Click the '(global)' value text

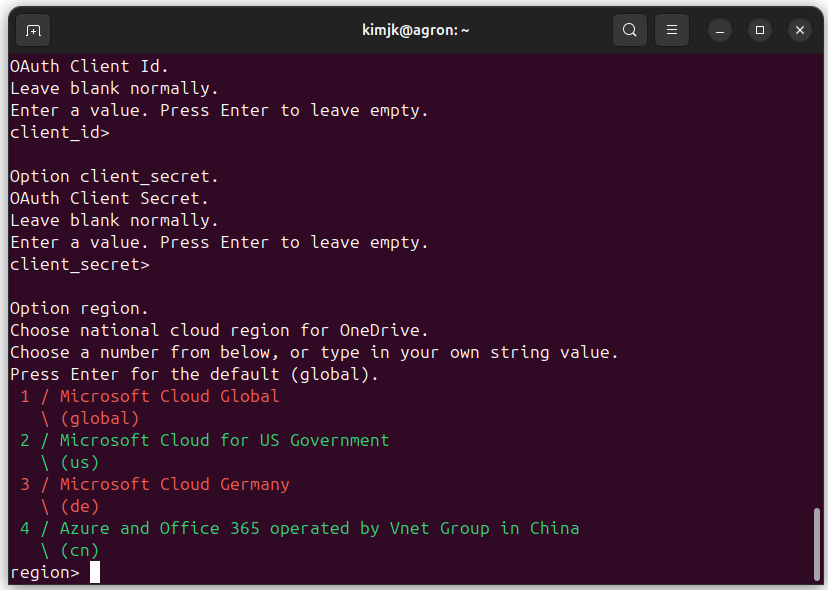[x=100, y=418]
